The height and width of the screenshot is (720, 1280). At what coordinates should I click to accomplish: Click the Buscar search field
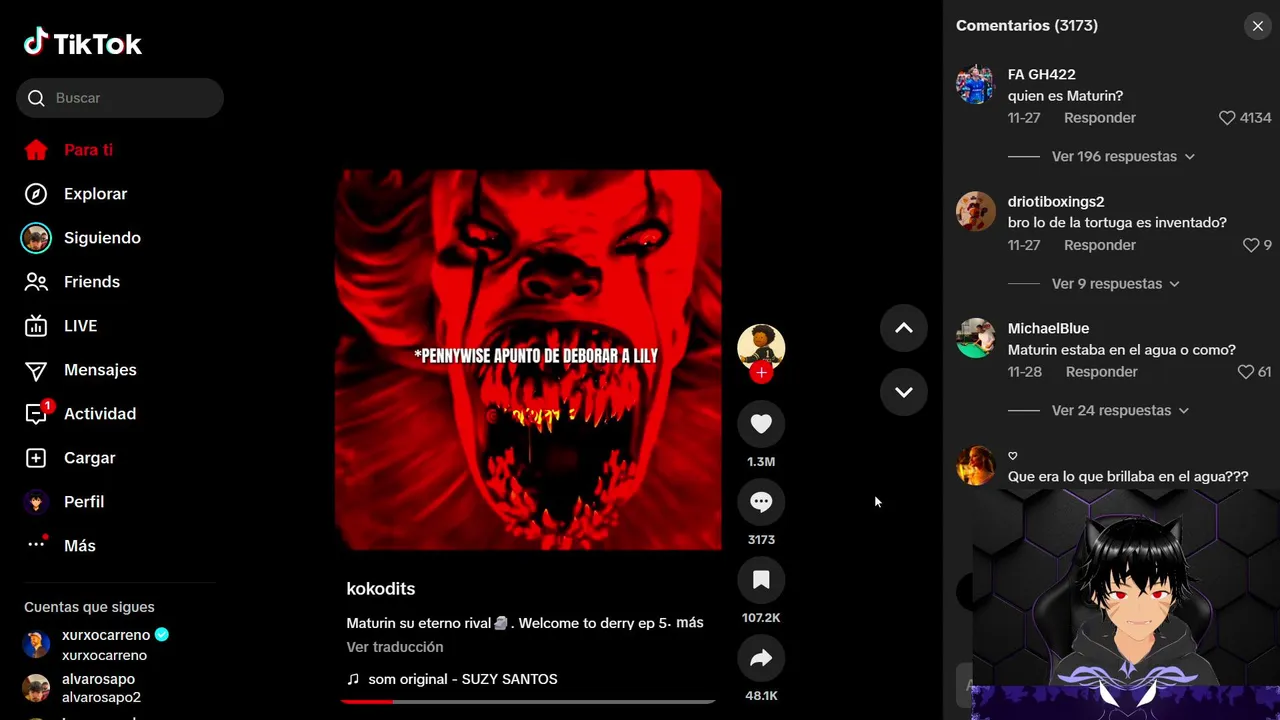[120, 98]
